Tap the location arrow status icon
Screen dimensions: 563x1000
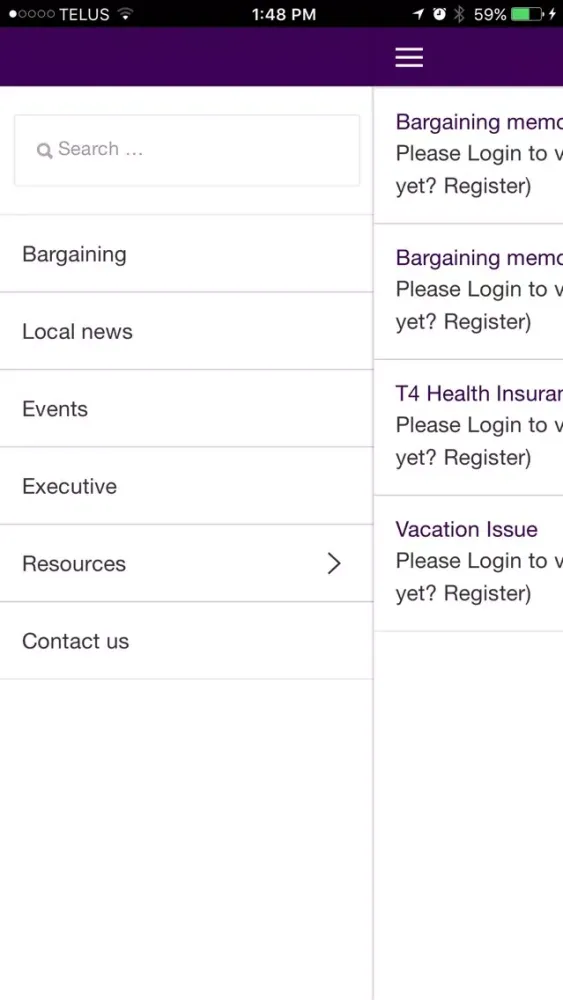pyautogui.click(x=418, y=14)
